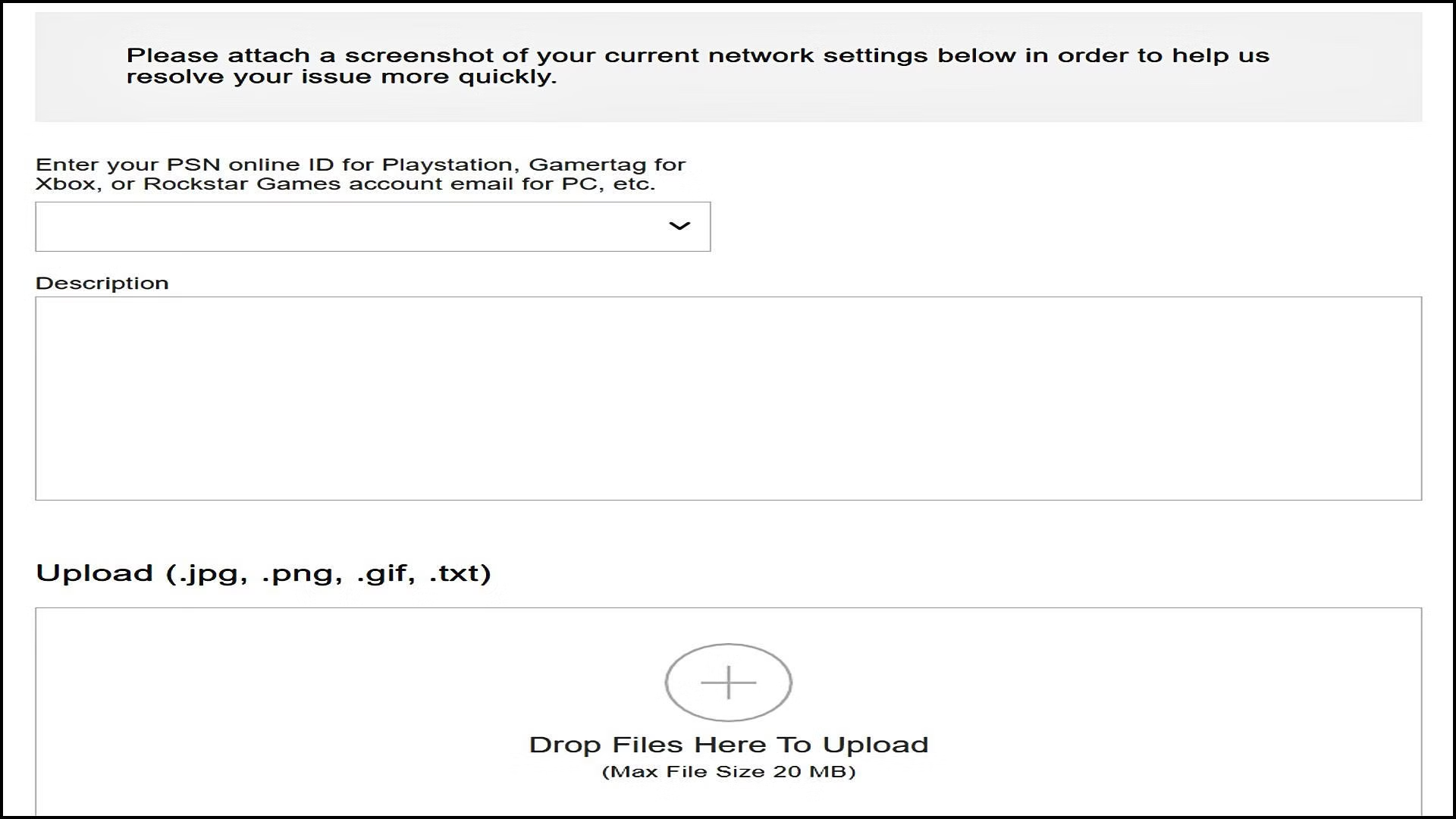Click the plus icon in upload circle
1456x819 pixels.
728,682
